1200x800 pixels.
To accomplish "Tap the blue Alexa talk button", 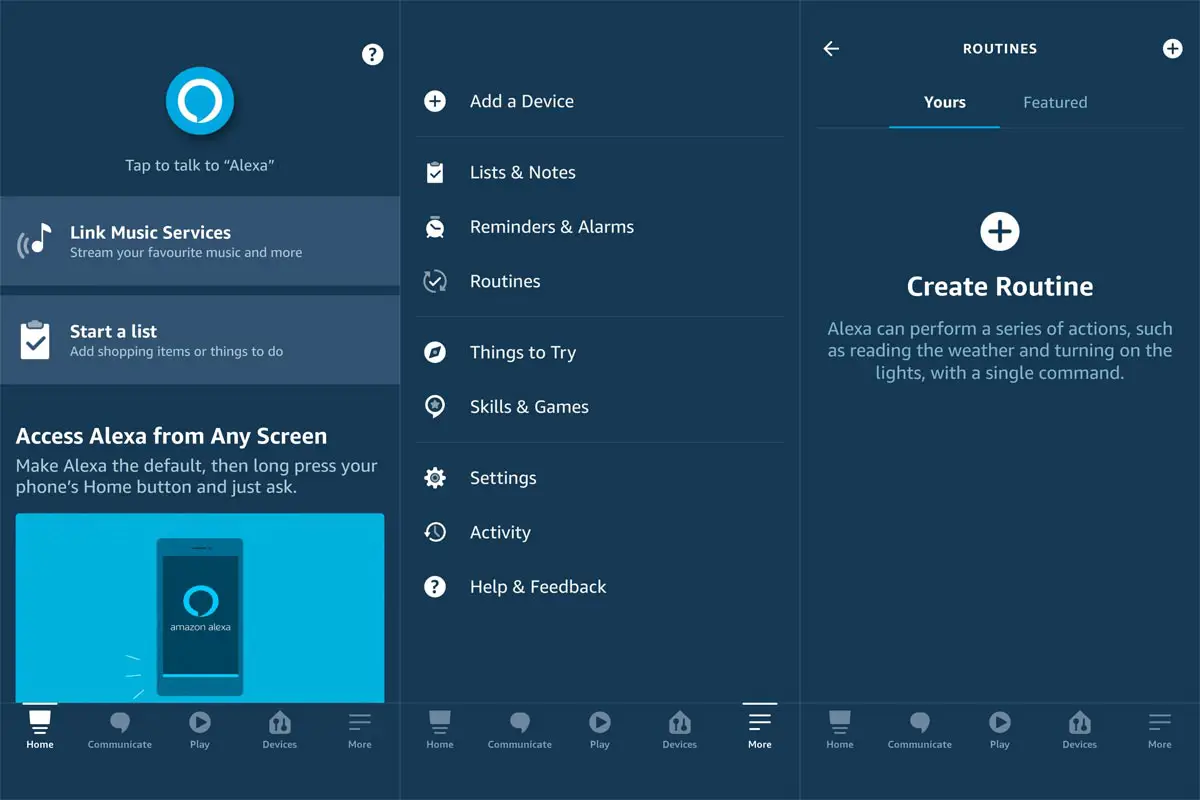I will pyautogui.click(x=200, y=101).
